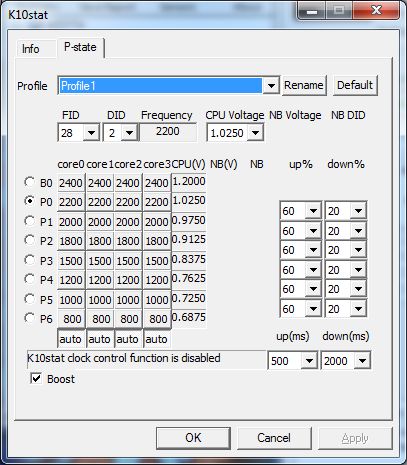Open the first up% dropdown at P0
This screenshot has width=407, height=465.
[x=313, y=211]
